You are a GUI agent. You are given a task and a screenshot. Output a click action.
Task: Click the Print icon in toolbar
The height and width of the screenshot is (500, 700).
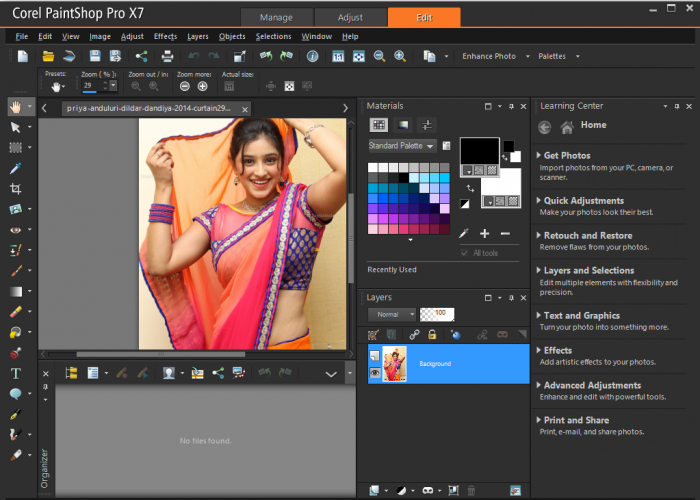tap(168, 56)
